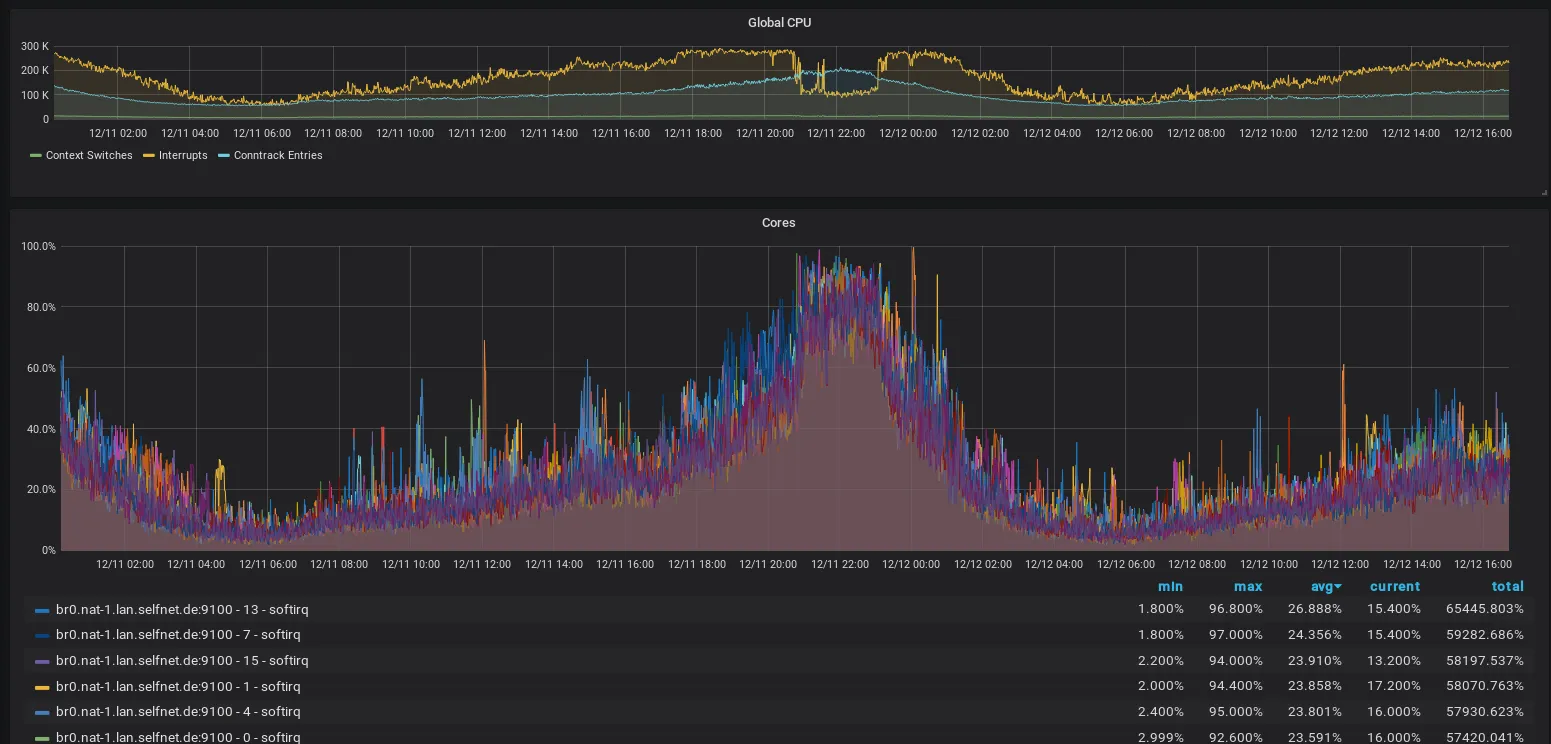Click the Conntrack Entries legend color icon
The width and height of the screenshot is (1551, 744).
(x=224, y=155)
